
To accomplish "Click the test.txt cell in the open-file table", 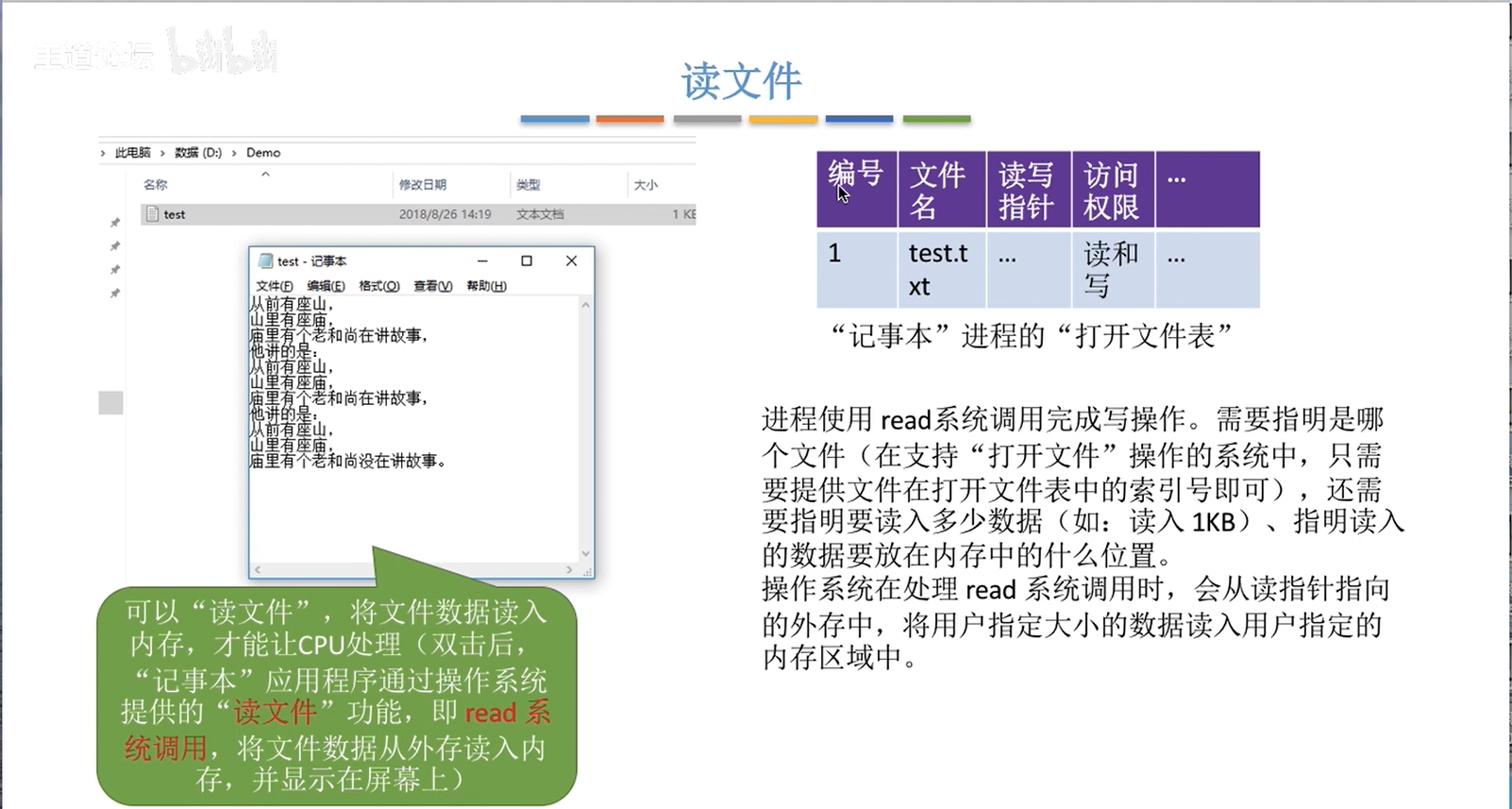I will [x=942, y=269].
